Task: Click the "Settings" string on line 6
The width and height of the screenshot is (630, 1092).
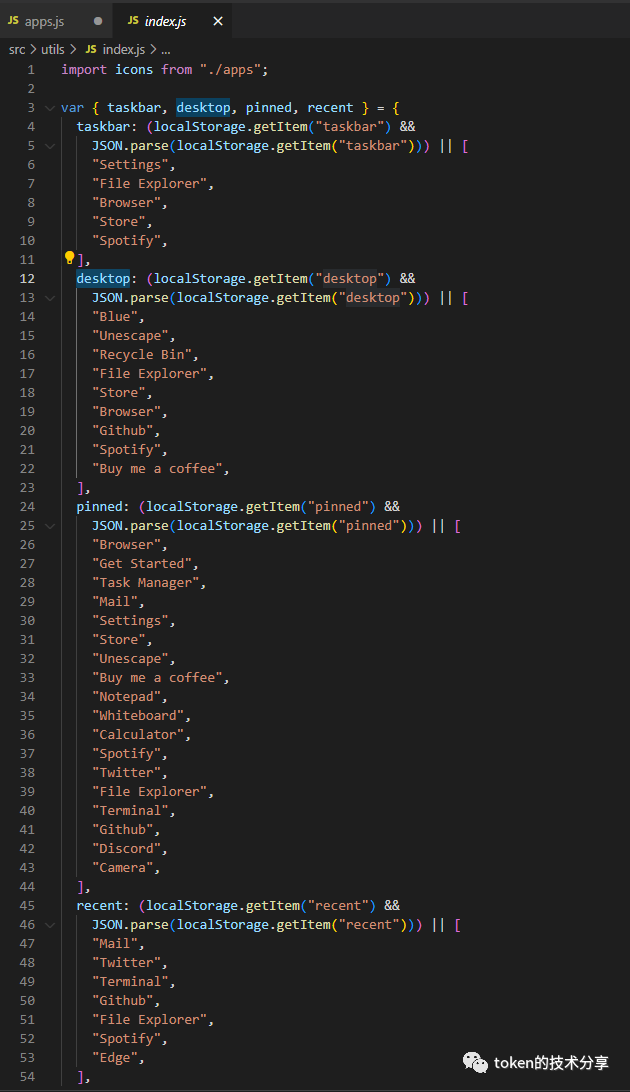Action: [130, 164]
